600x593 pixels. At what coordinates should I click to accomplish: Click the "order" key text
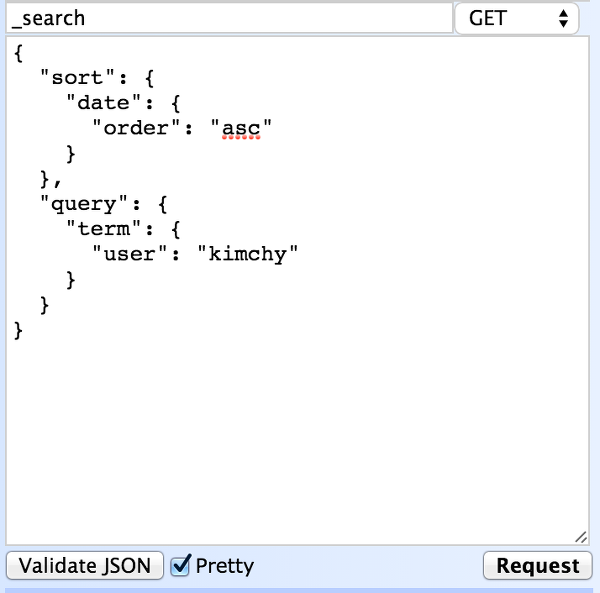point(136,128)
